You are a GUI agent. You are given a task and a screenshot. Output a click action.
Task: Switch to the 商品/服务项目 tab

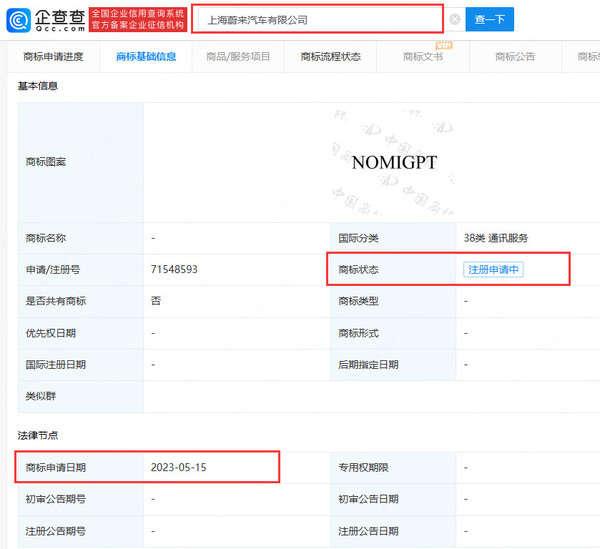coord(238,57)
